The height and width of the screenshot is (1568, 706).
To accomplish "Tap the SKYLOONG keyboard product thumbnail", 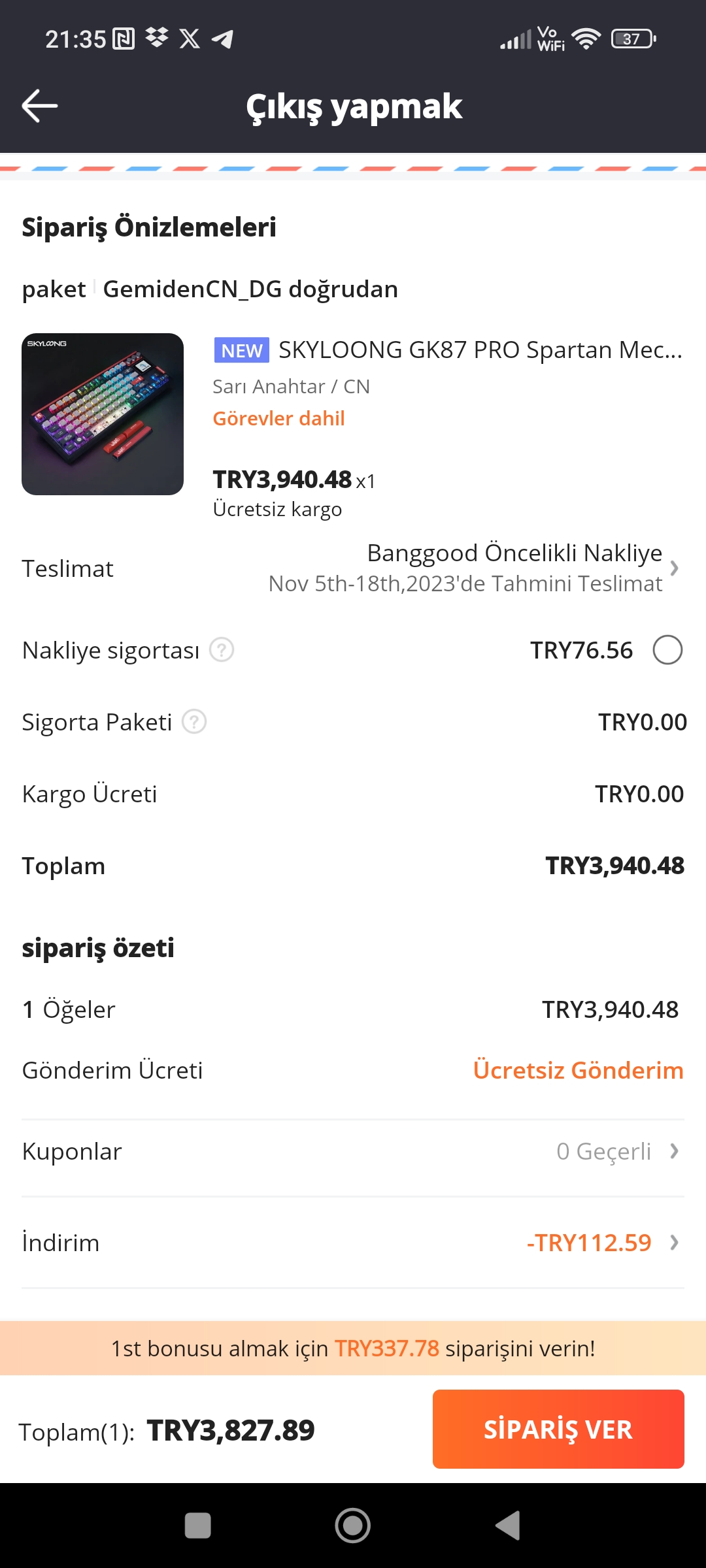I will [103, 414].
